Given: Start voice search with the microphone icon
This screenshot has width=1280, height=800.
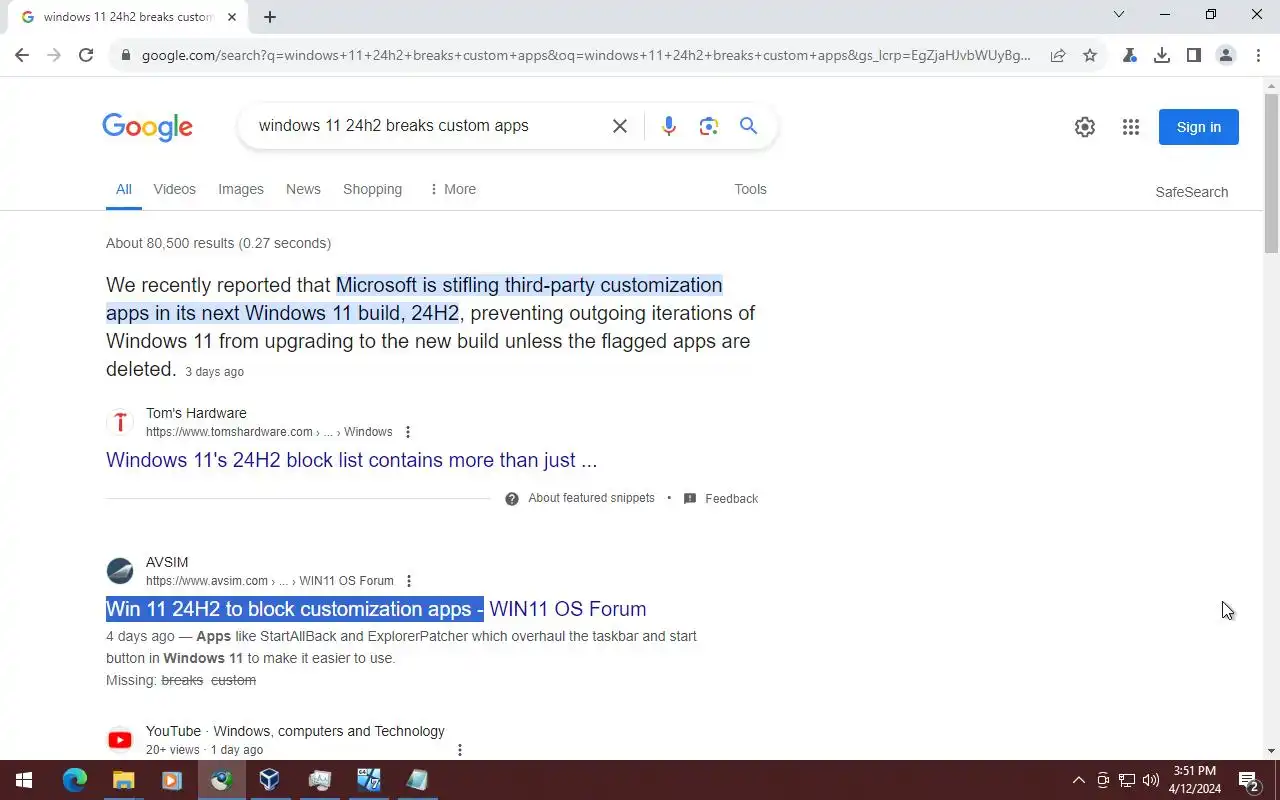Looking at the screenshot, I should [x=669, y=126].
